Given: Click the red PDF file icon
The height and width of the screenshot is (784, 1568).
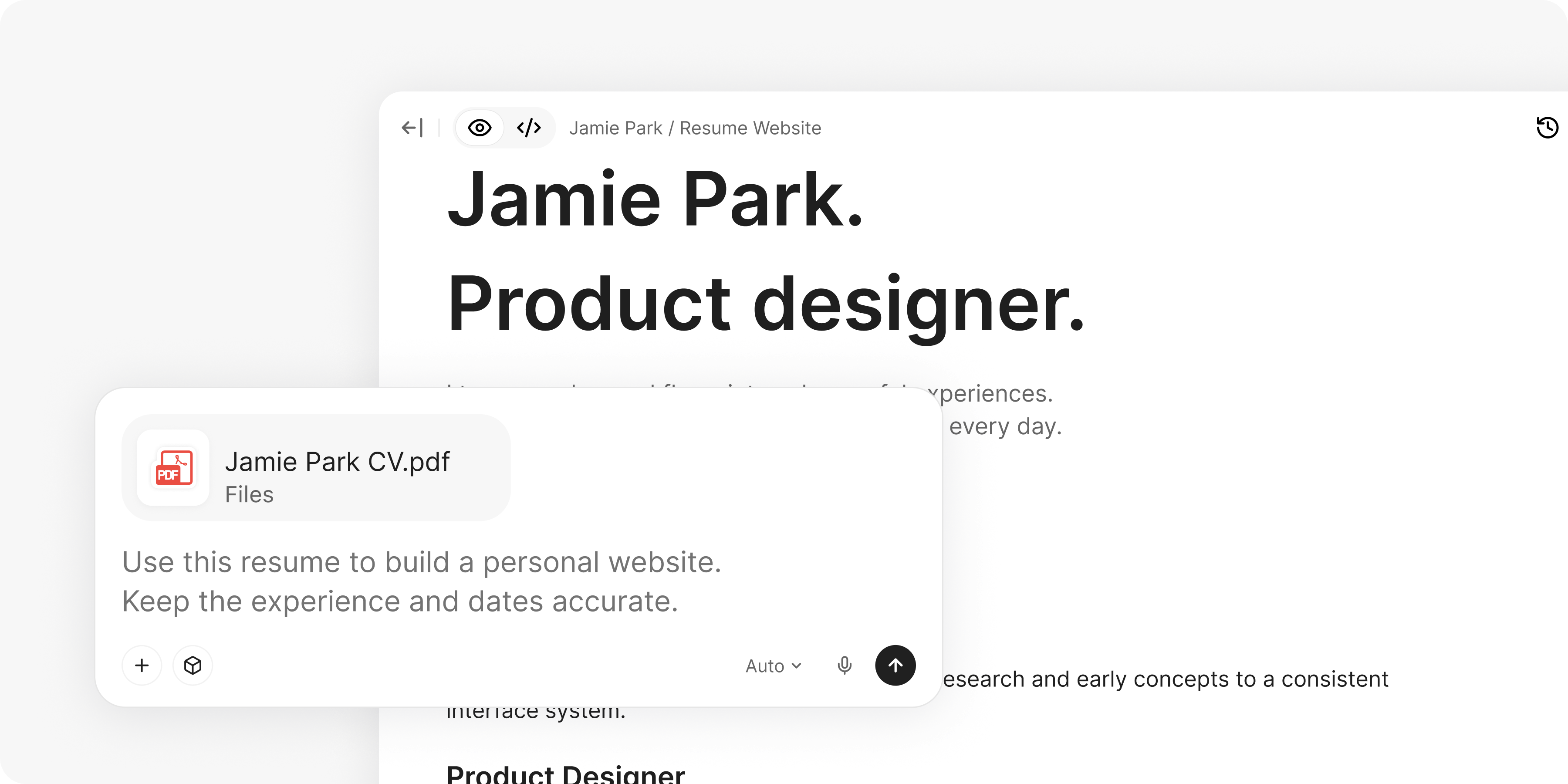Looking at the screenshot, I should [173, 467].
